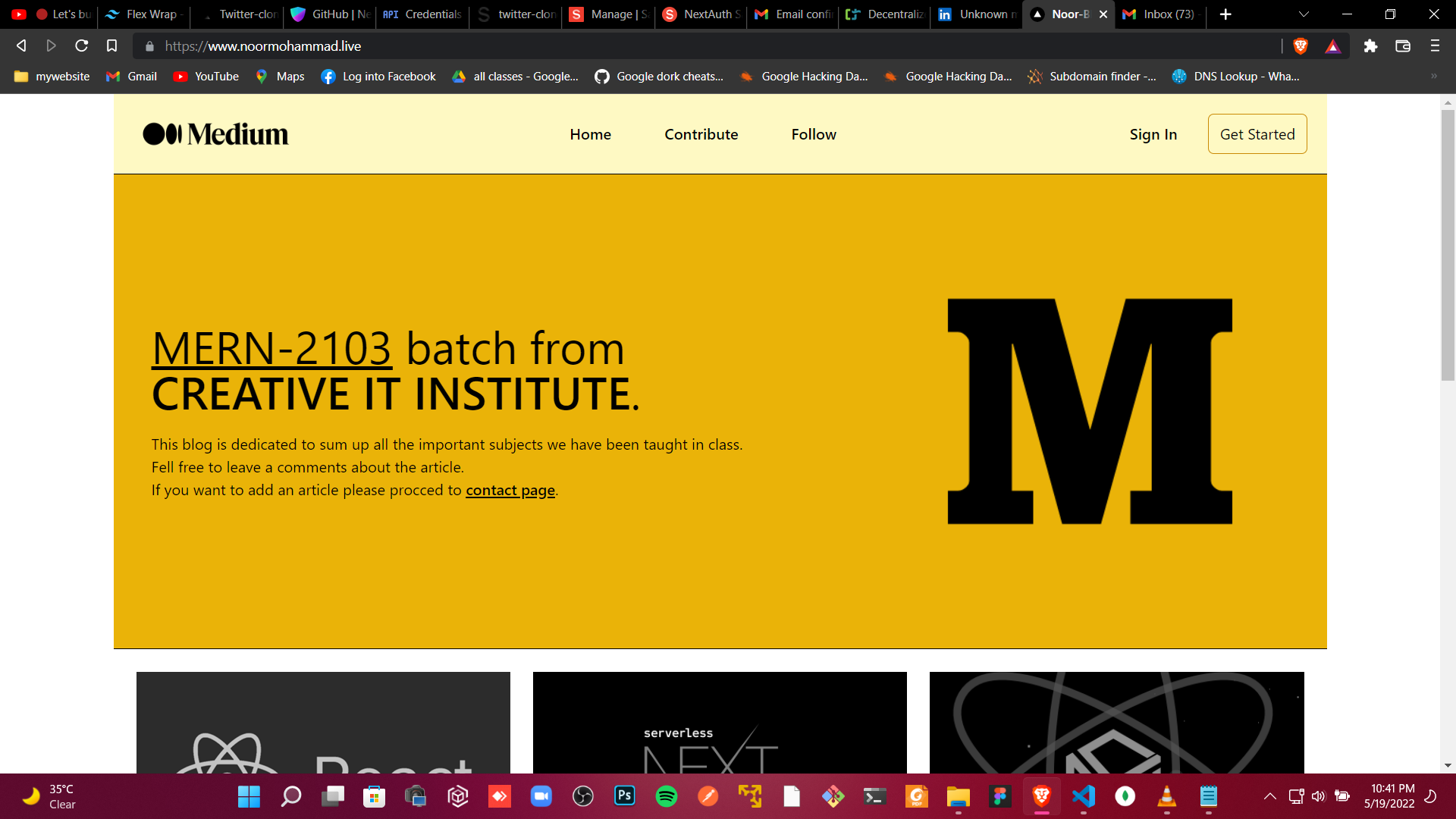Open the React article thumbnail
The image size is (1456, 819).
[323, 723]
